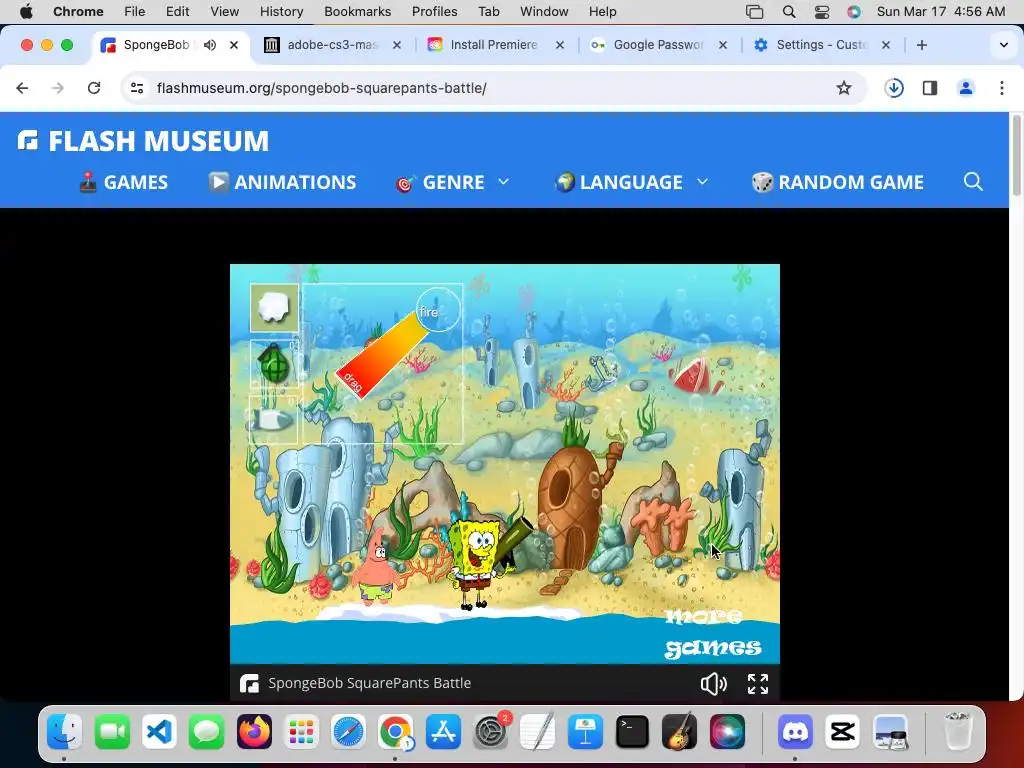This screenshot has width=1024, height=768.
Task: Click the page vertical scrollbar
Action: coord(1016,155)
